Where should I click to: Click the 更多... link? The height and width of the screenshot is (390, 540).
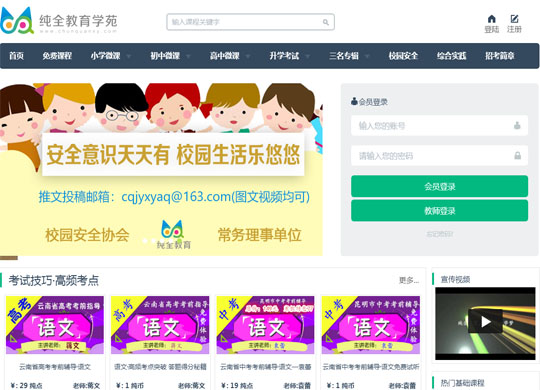click(409, 280)
